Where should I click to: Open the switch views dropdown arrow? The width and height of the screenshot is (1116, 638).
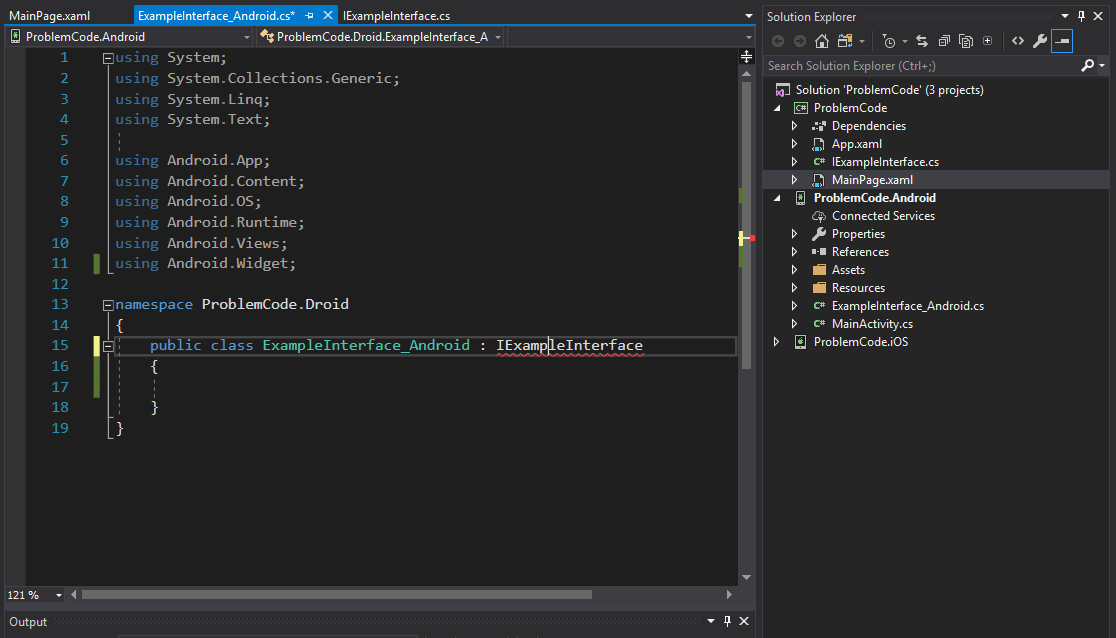pos(861,41)
